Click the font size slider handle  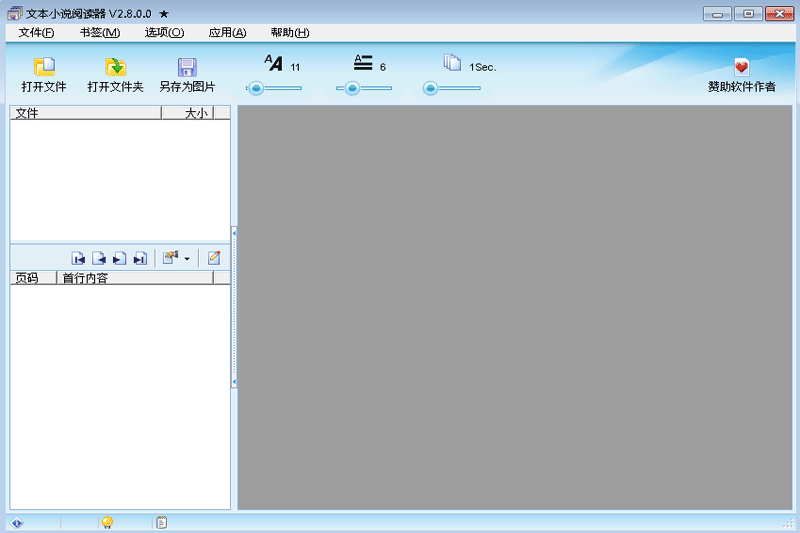tap(256, 88)
